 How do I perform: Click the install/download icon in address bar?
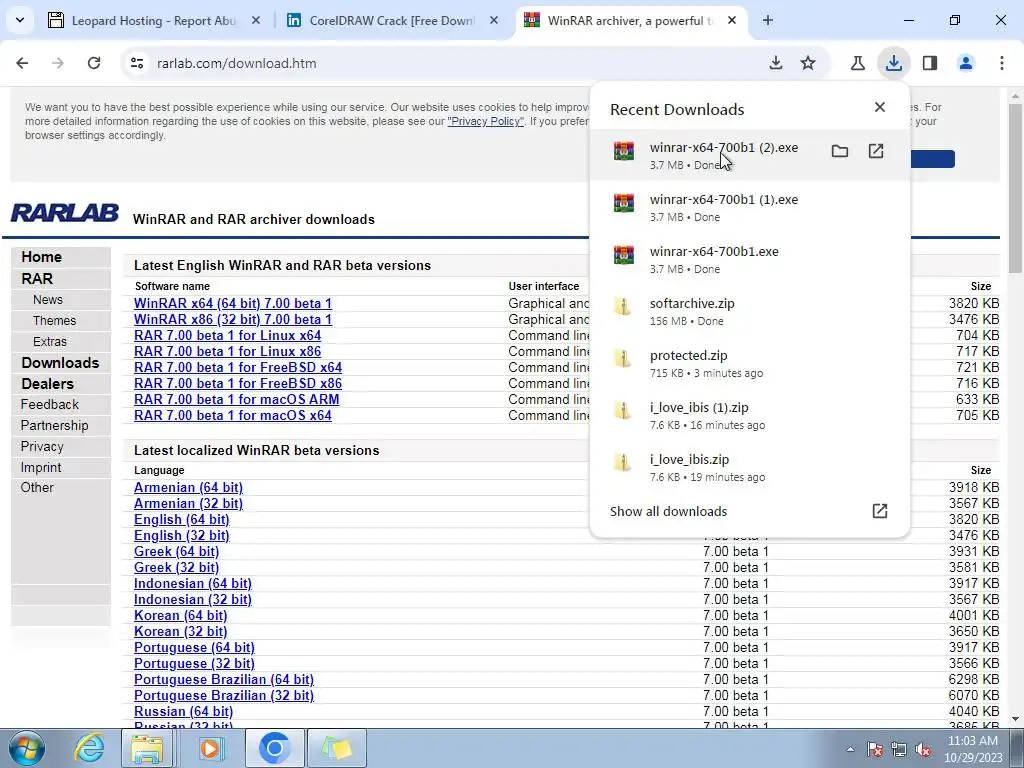[776, 63]
